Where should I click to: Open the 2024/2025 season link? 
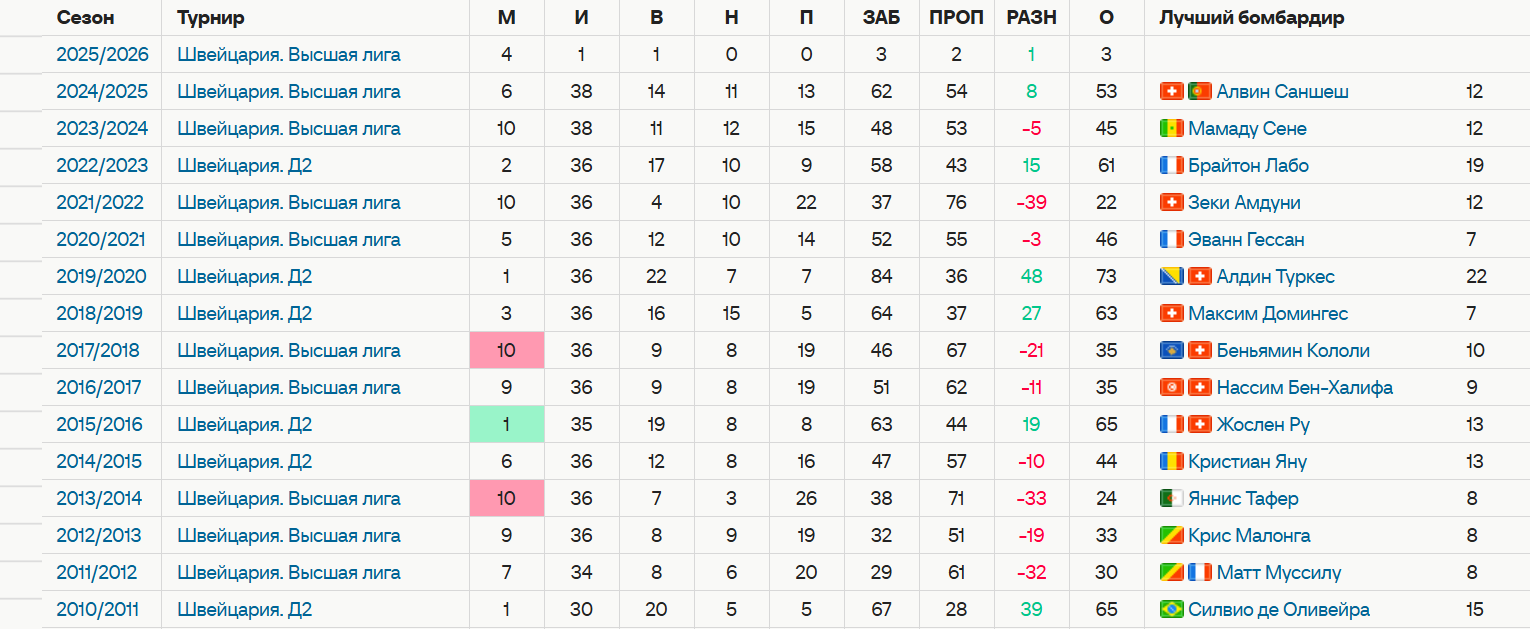coord(102,91)
